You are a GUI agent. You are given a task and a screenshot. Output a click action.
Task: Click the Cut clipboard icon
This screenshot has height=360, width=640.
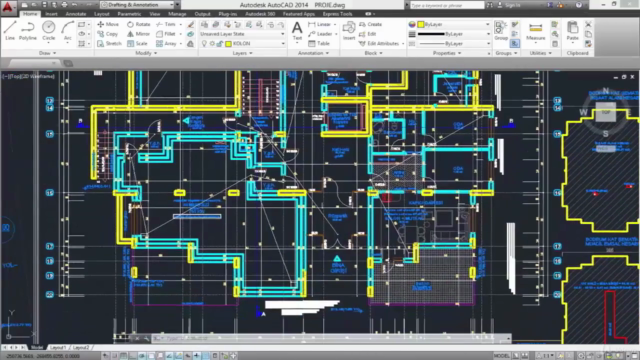pos(588,24)
